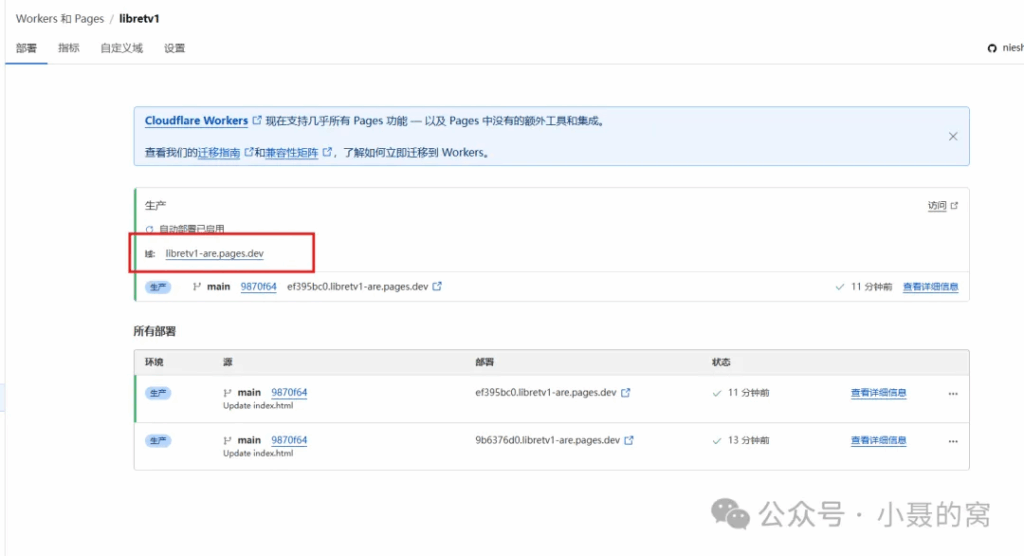Click the 访问 visit link
This screenshot has height=556, width=1024.
tap(936, 205)
